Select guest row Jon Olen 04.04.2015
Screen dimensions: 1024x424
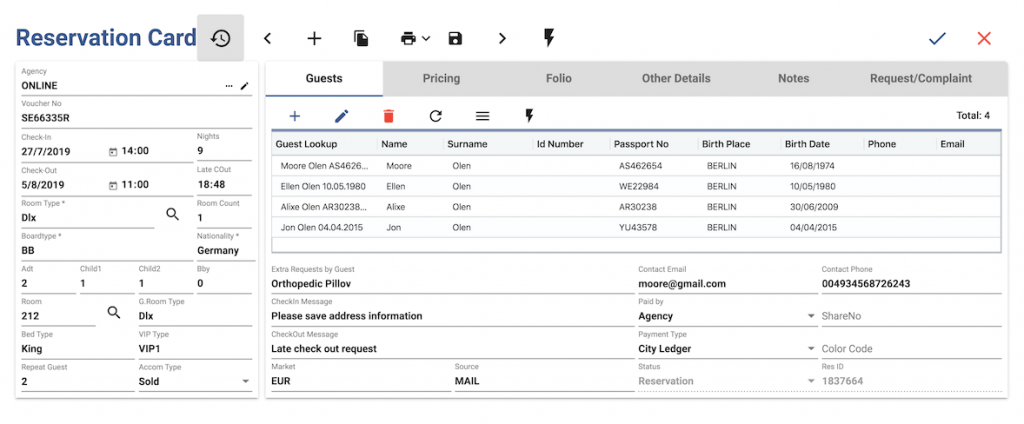point(636,227)
